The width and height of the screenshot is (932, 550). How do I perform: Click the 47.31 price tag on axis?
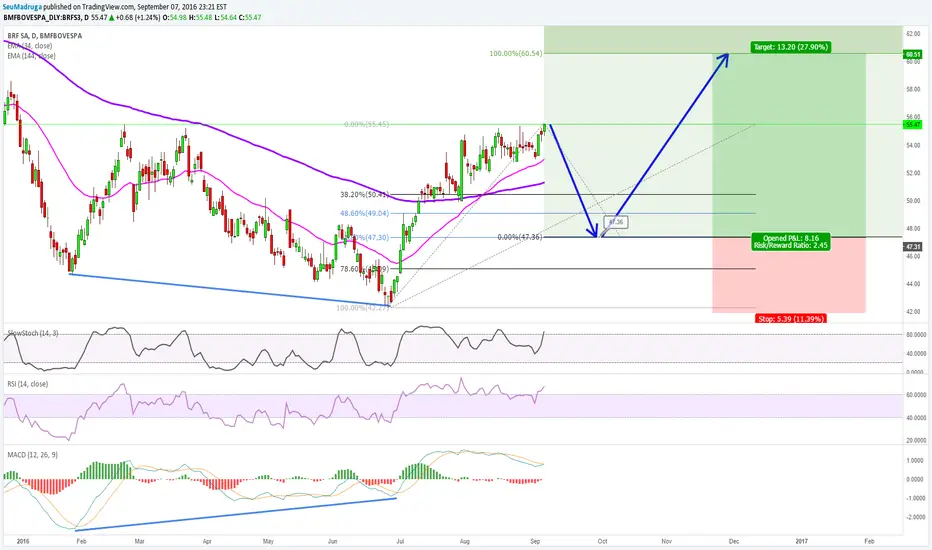(x=912, y=246)
